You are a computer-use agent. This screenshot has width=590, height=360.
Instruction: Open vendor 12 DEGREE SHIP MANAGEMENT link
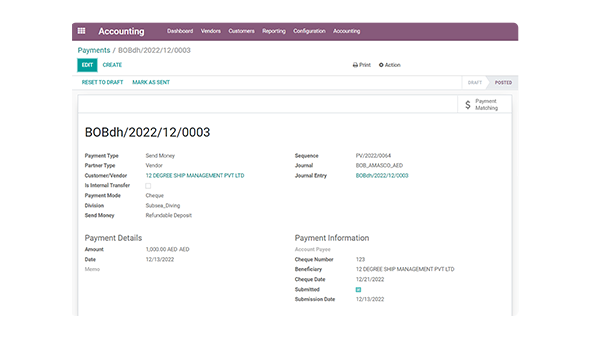click(x=195, y=176)
